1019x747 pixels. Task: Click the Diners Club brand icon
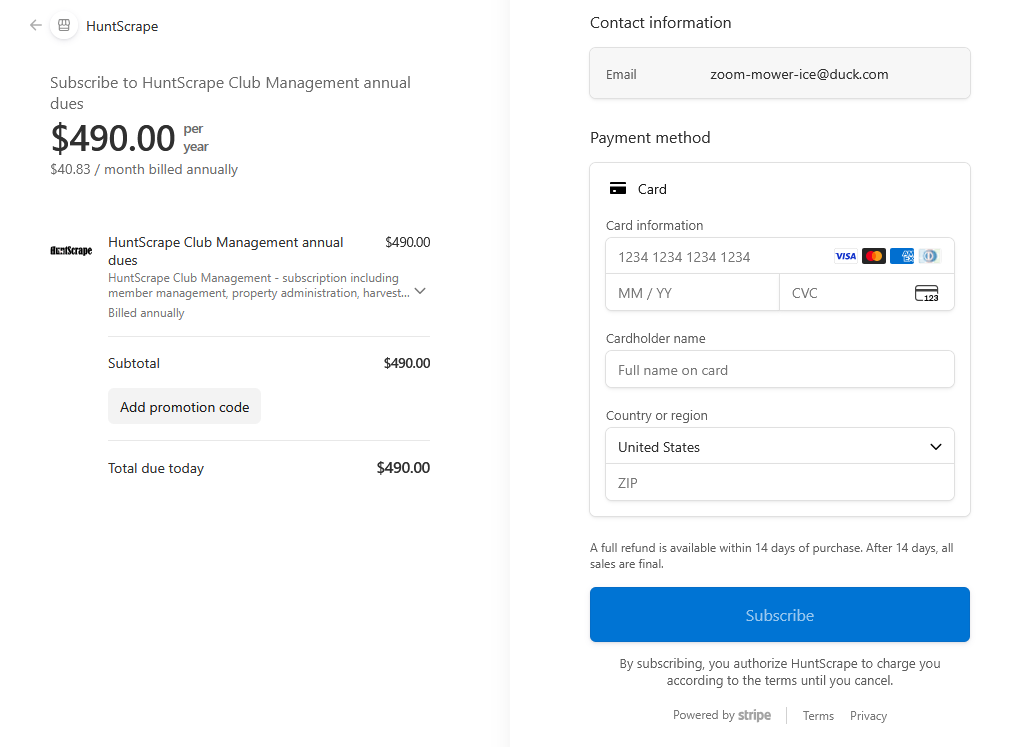click(929, 256)
